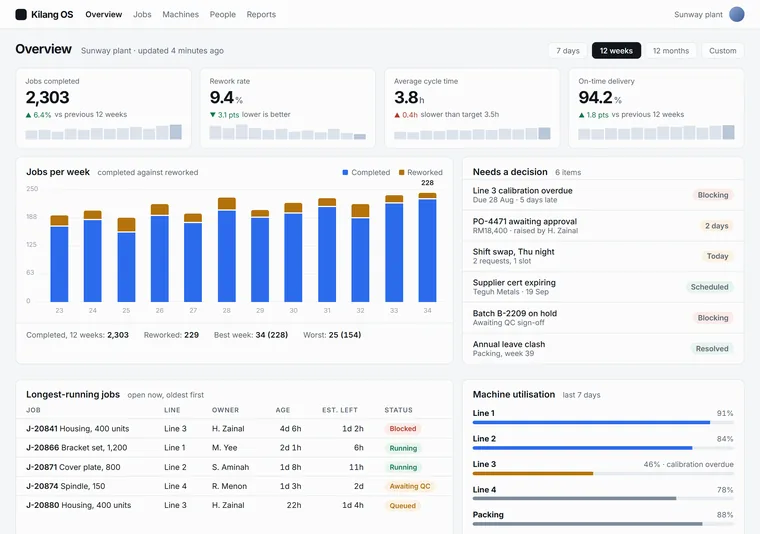Viewport: 760px width, 534px height.
Task: Open Line 3 calibration overdue item
Action: [x=603, y=195]
